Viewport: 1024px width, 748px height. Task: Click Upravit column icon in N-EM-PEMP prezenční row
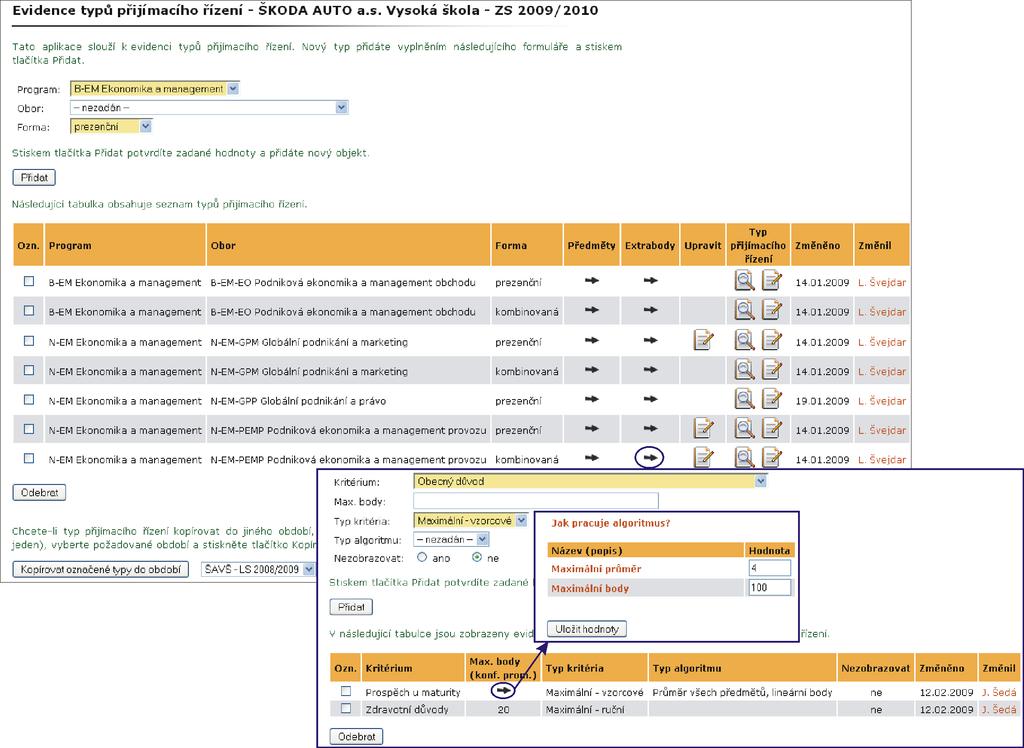click(x=703, y=429)
